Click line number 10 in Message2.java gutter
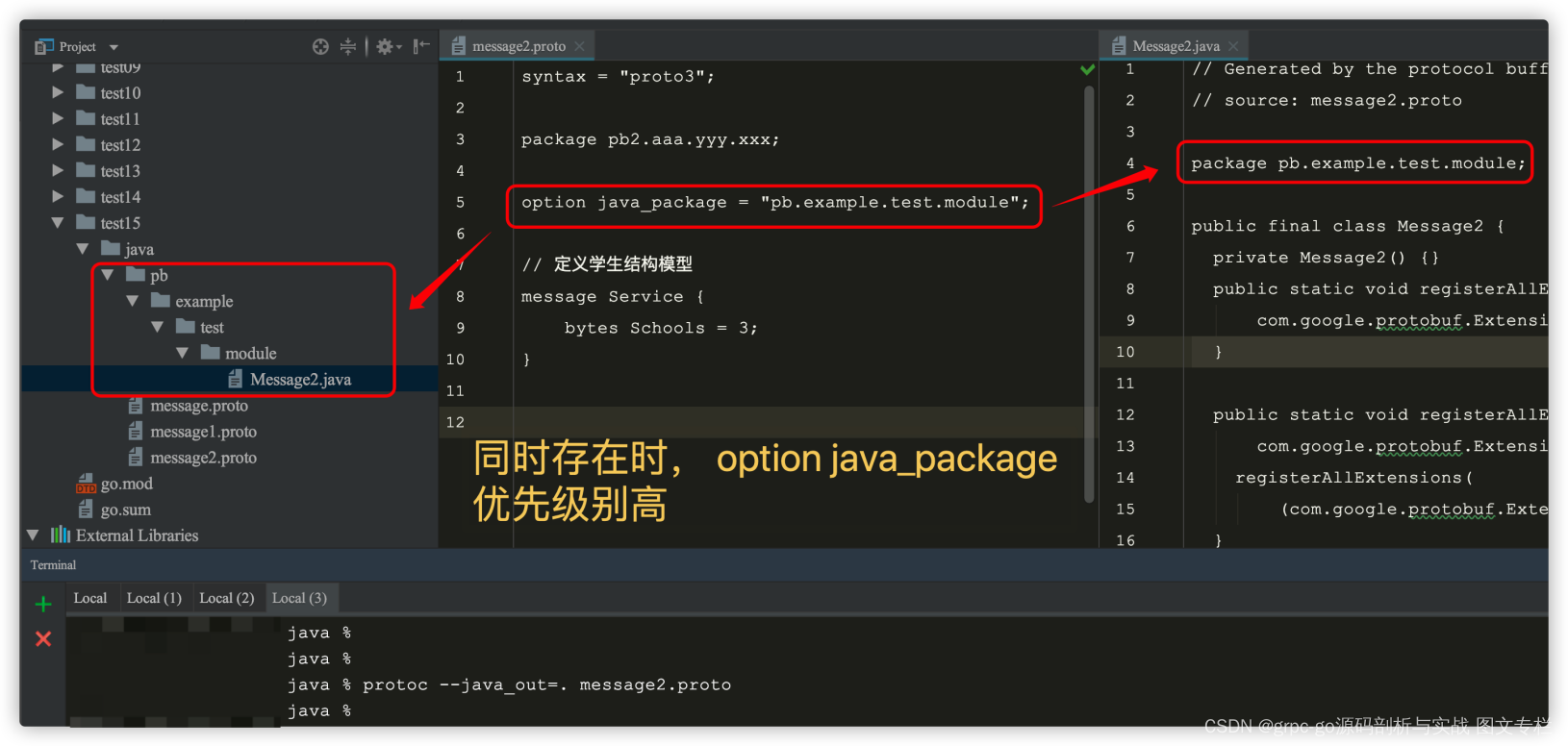 point(1125,352)
